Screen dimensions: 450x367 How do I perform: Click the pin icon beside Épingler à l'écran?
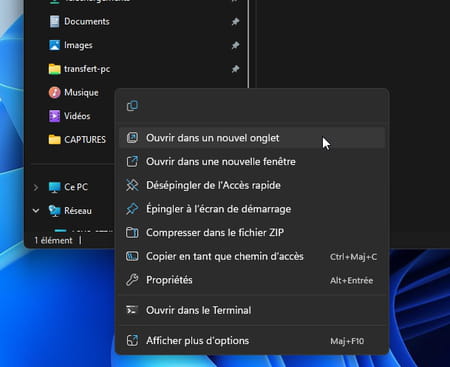(132, 209)
